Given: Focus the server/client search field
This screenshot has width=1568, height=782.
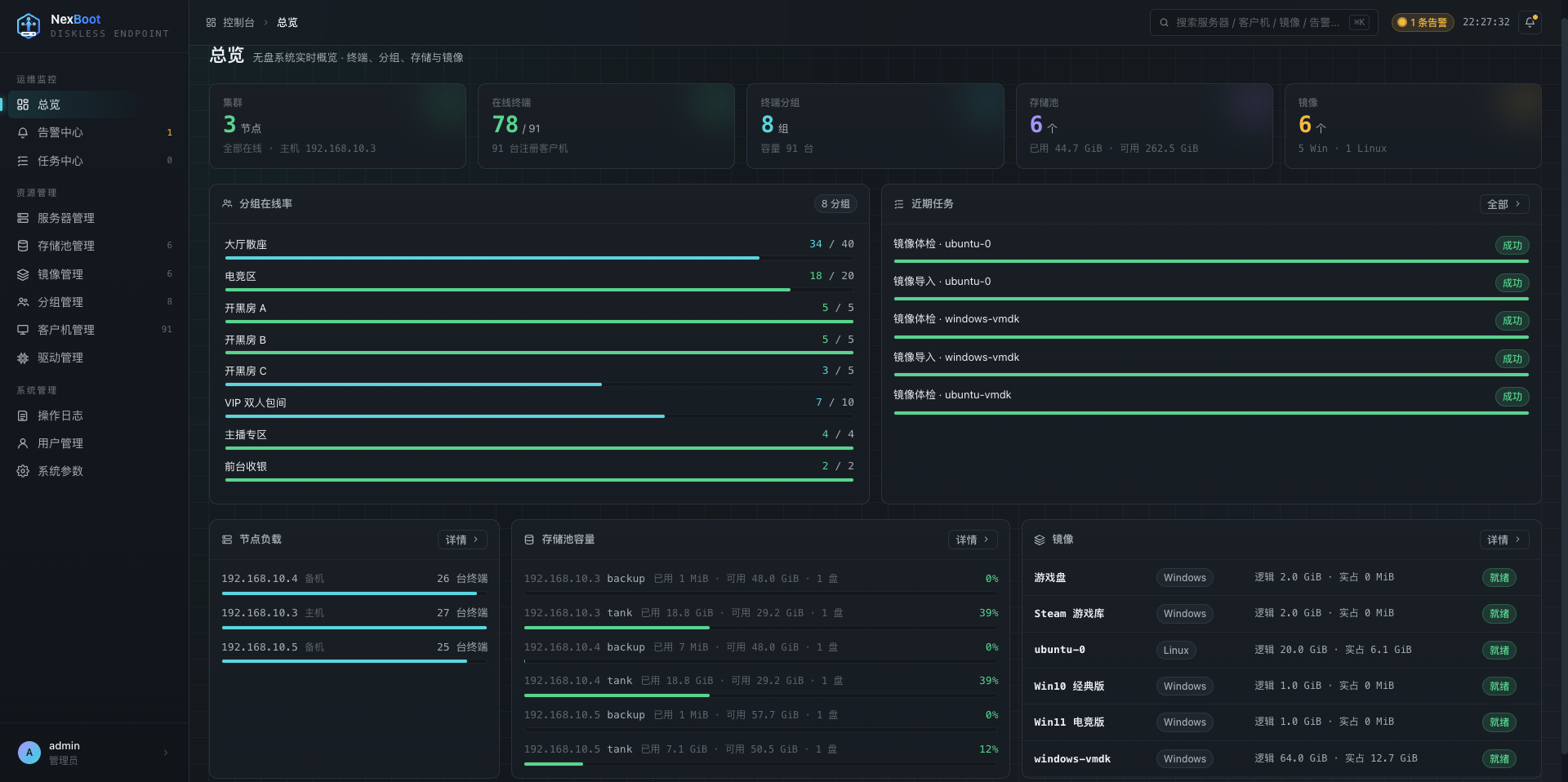Looking at the screenshot, I should pos(1263,23).
